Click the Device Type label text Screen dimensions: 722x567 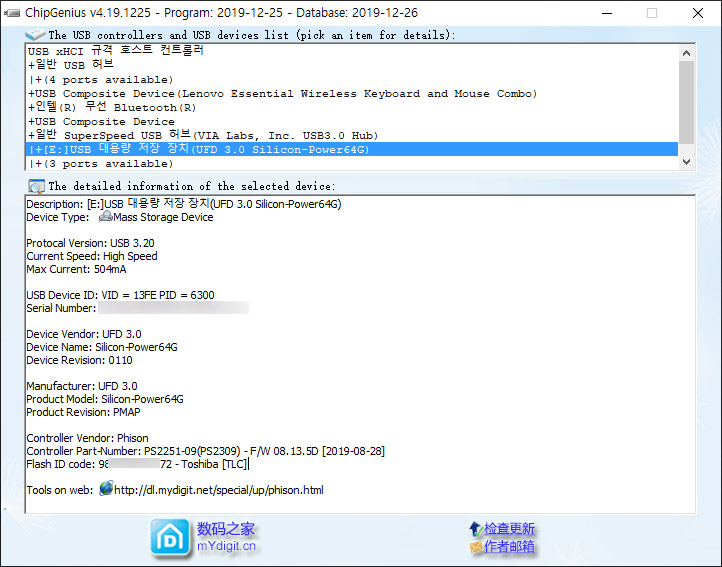(58, 217)
